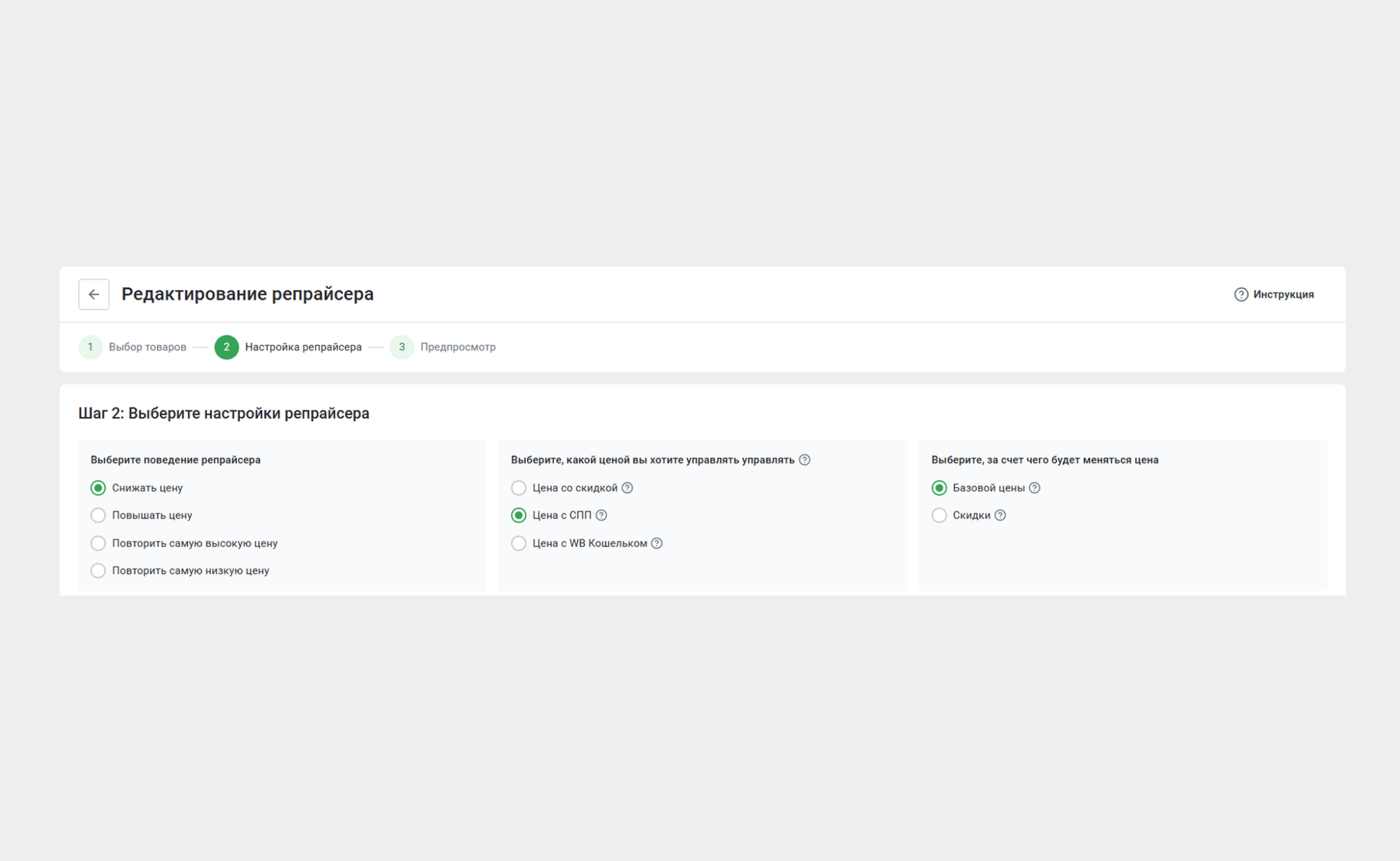Viewport: 1400px width, 861px height.
Task: Click the question icon beside Инструкция
Action: tap(1240, 294)
